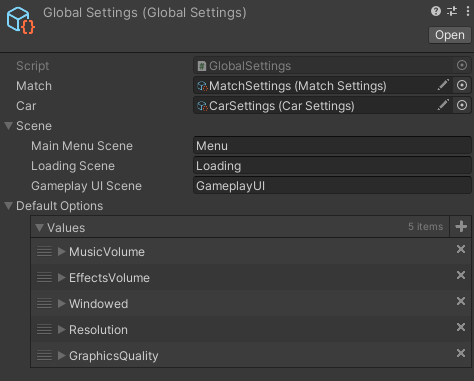
Task: Open the Car field object picker
Action: pos(462,105)
